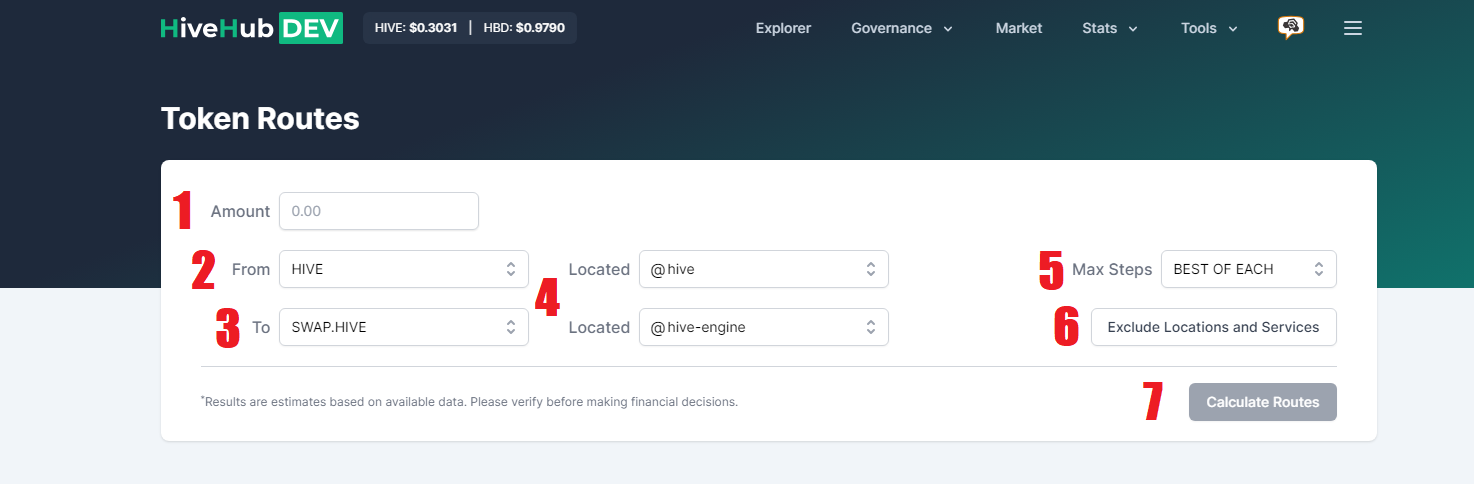The image size is (1474, 484).
Task: Expand the Tools menu
Action: pyautogui.click(x=1209, y=28)
